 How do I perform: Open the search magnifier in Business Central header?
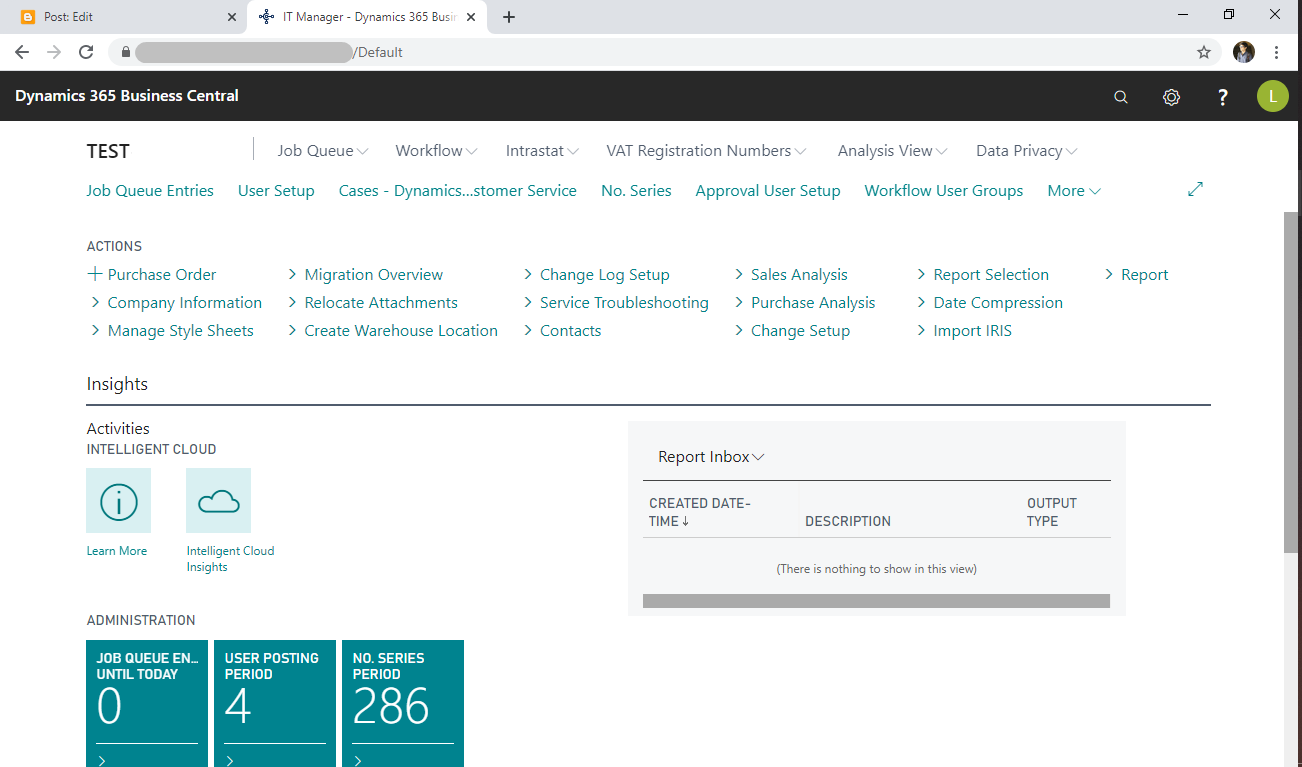(x=1121, y=97)
